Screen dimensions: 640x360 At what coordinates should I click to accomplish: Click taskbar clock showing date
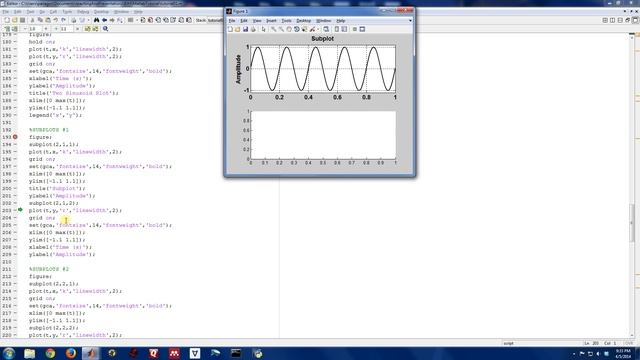pyautogui.click(x=623, y=354)
